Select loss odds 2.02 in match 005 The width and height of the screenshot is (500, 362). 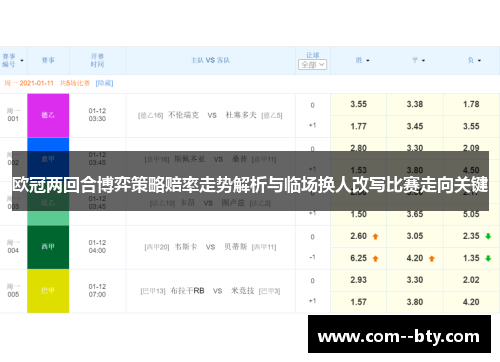471,280
